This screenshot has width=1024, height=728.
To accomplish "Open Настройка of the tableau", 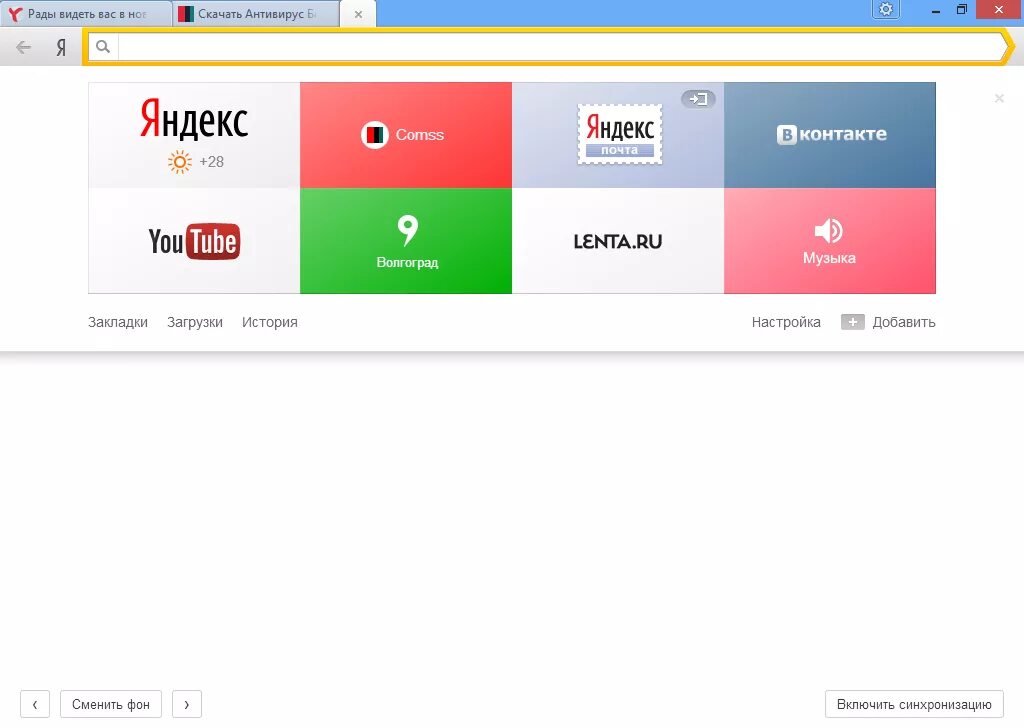I will click(786, 322).
